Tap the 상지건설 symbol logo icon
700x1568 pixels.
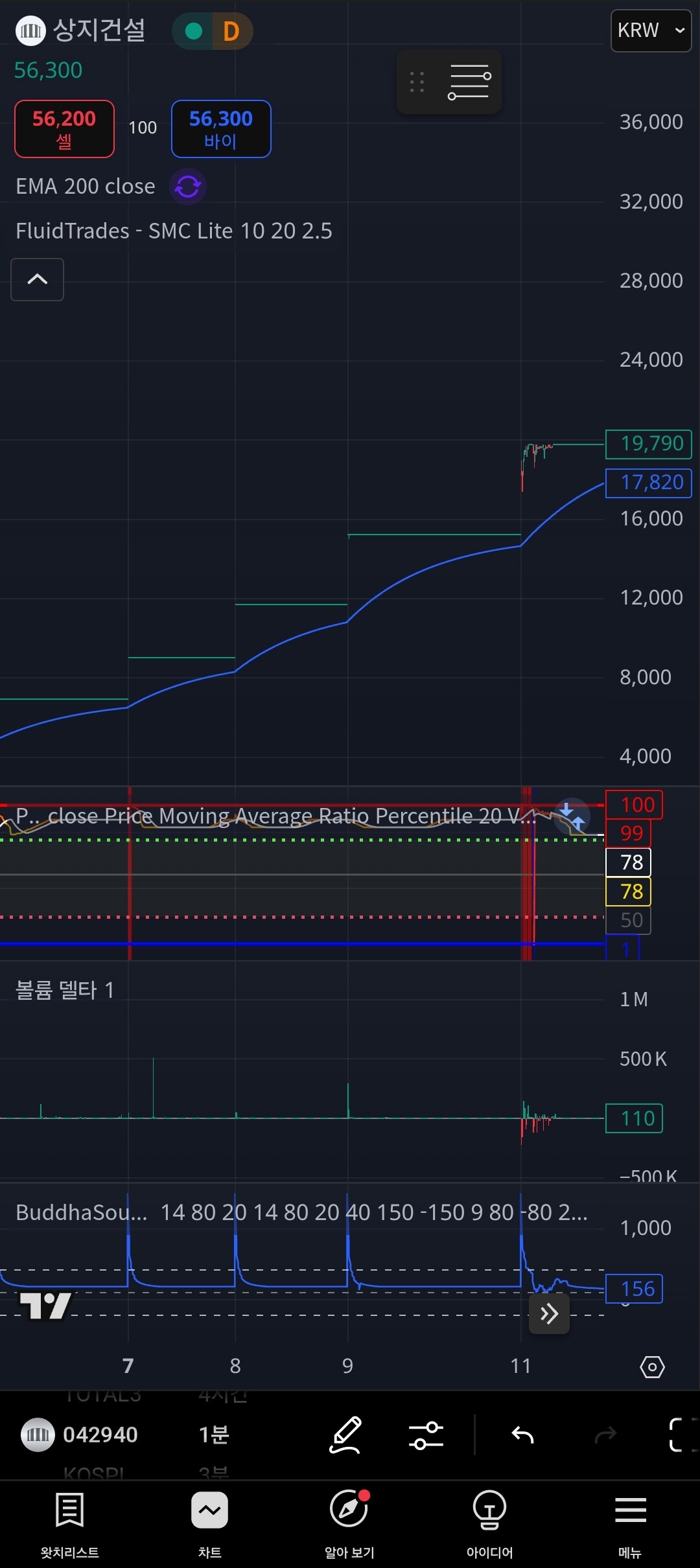tap(30, 30)
